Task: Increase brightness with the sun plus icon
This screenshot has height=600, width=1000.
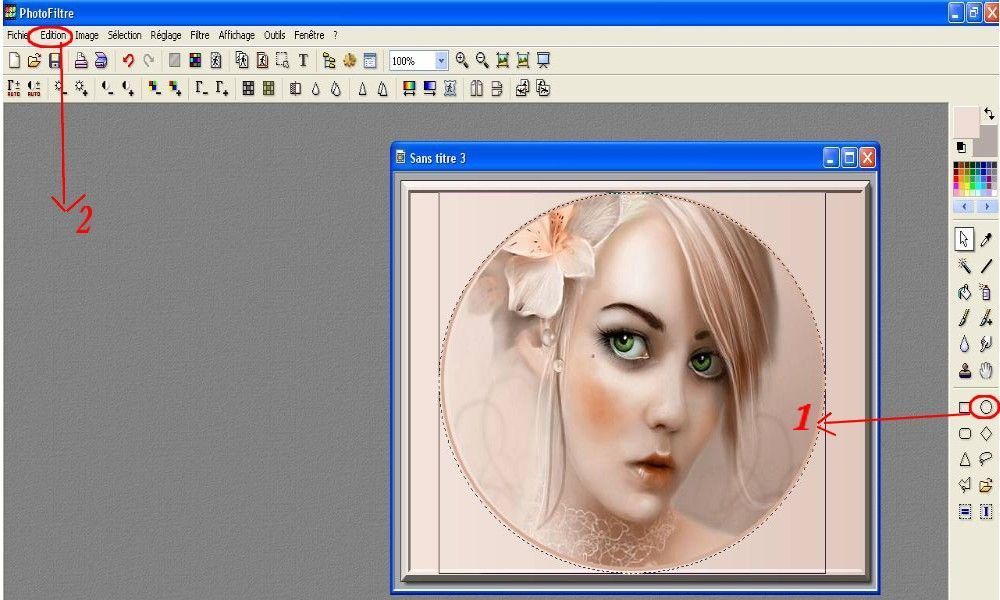Action: click(81, 88)
